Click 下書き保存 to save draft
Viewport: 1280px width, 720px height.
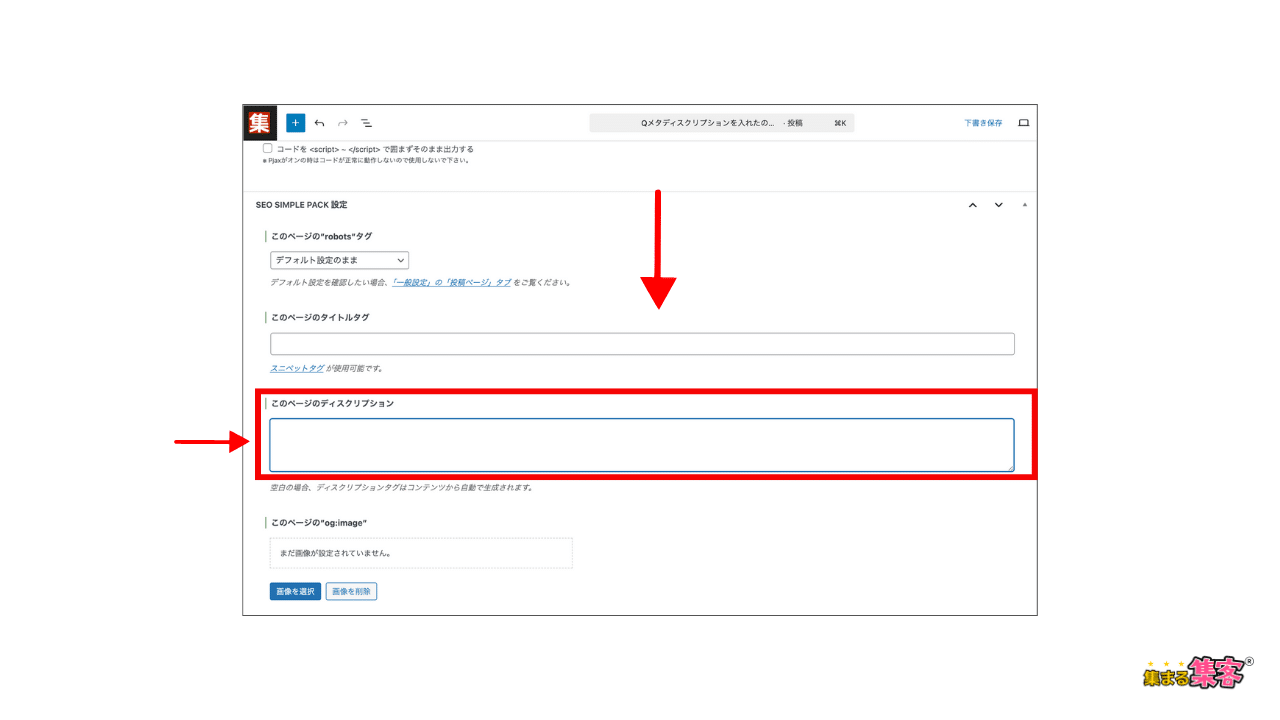click(x=983, y=123)
